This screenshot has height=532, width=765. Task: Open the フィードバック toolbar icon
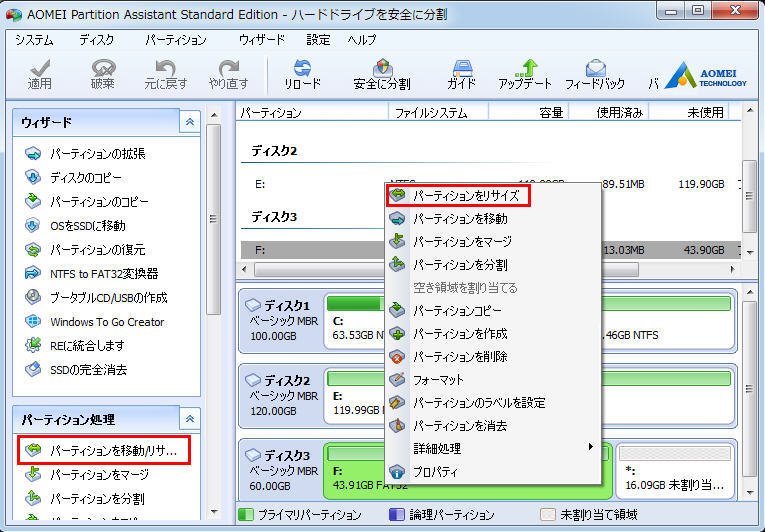(x=595, y=75)
